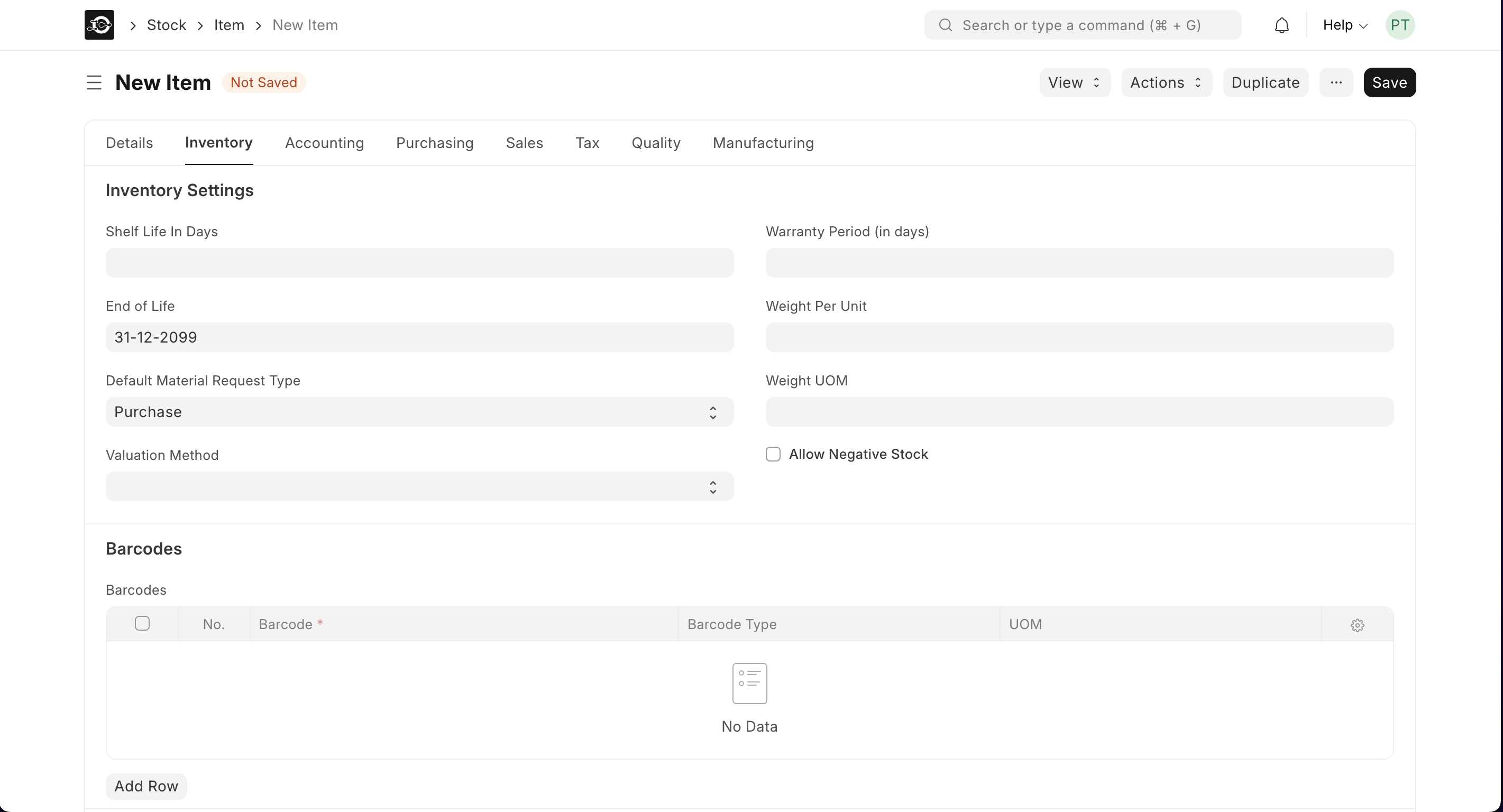The image size is (1503, 812).
Task: Open the Manufacturing tab
Action: point(763,143)
